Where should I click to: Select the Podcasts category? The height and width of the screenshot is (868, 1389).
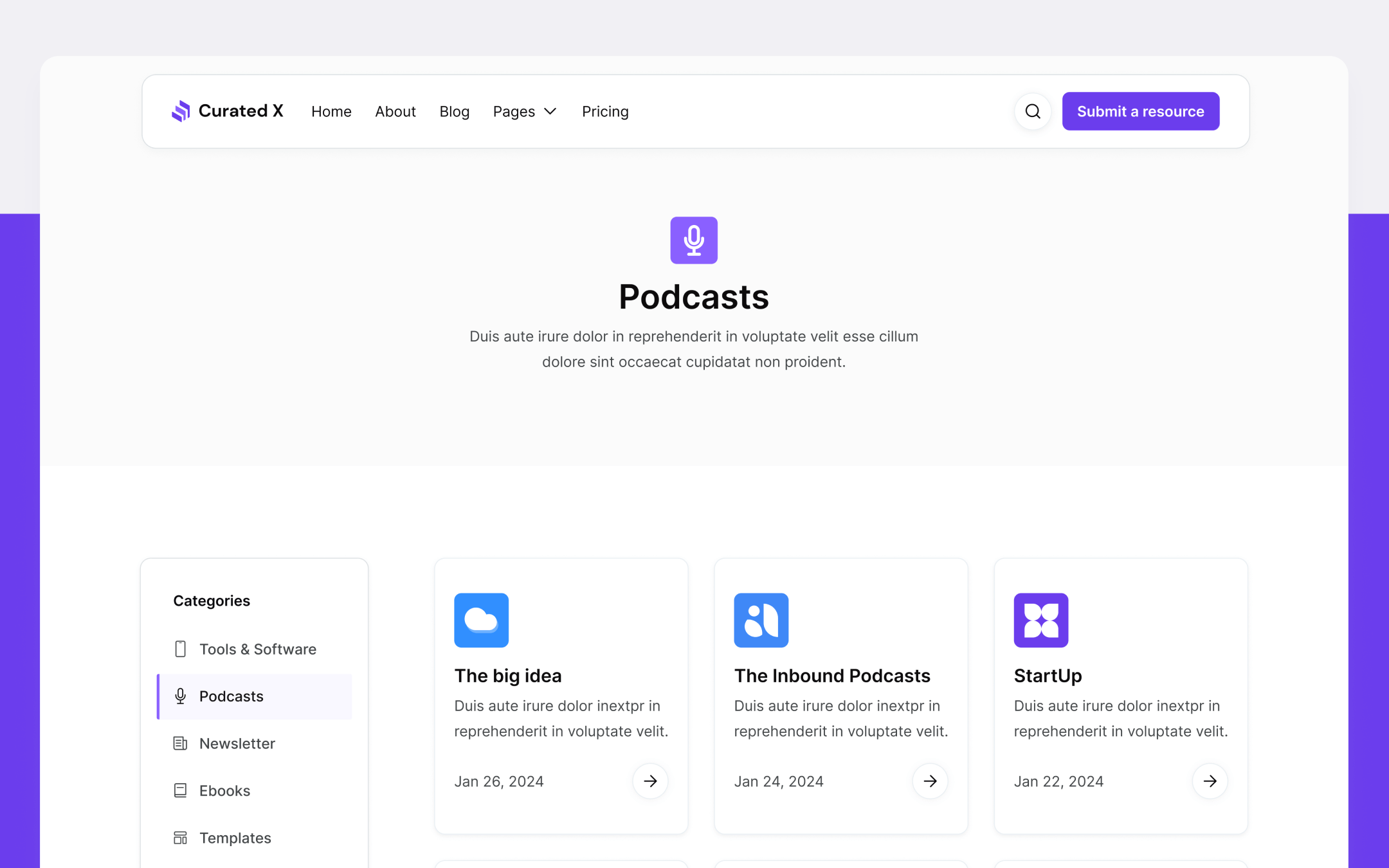pyautogui.click(x=255, y=696)
